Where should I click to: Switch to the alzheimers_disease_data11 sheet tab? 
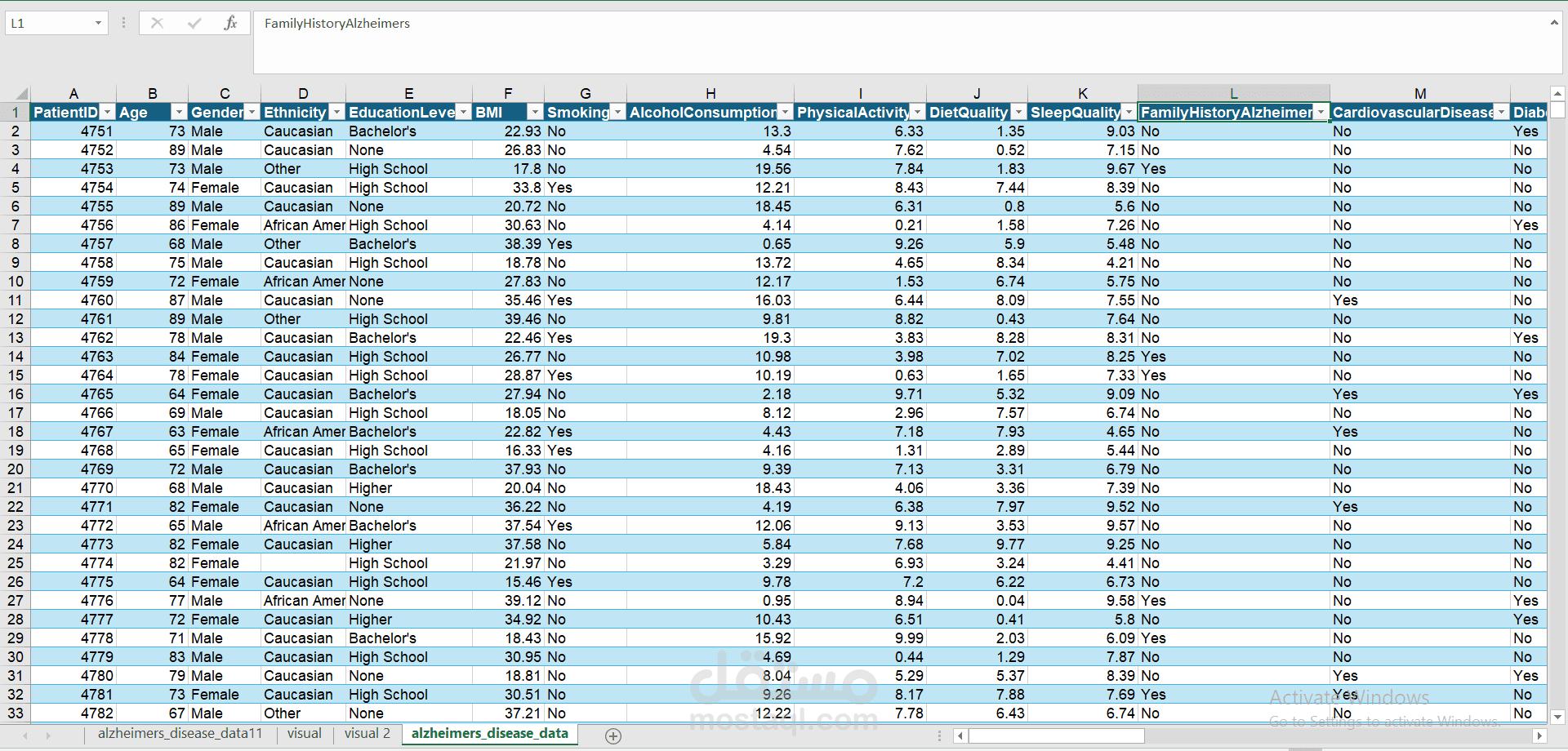pos(180,733)
